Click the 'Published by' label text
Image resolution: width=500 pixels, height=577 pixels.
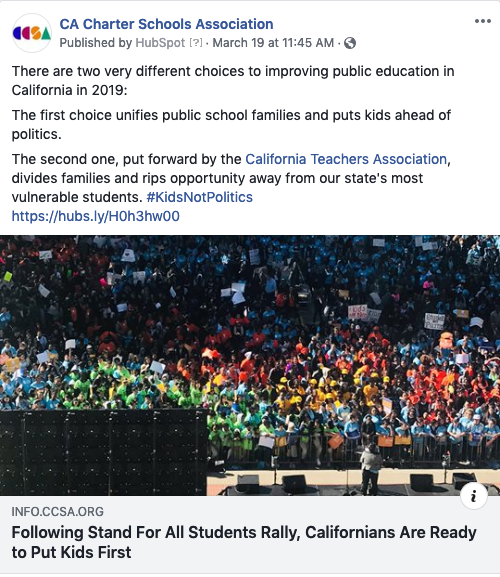pos(96,43)
